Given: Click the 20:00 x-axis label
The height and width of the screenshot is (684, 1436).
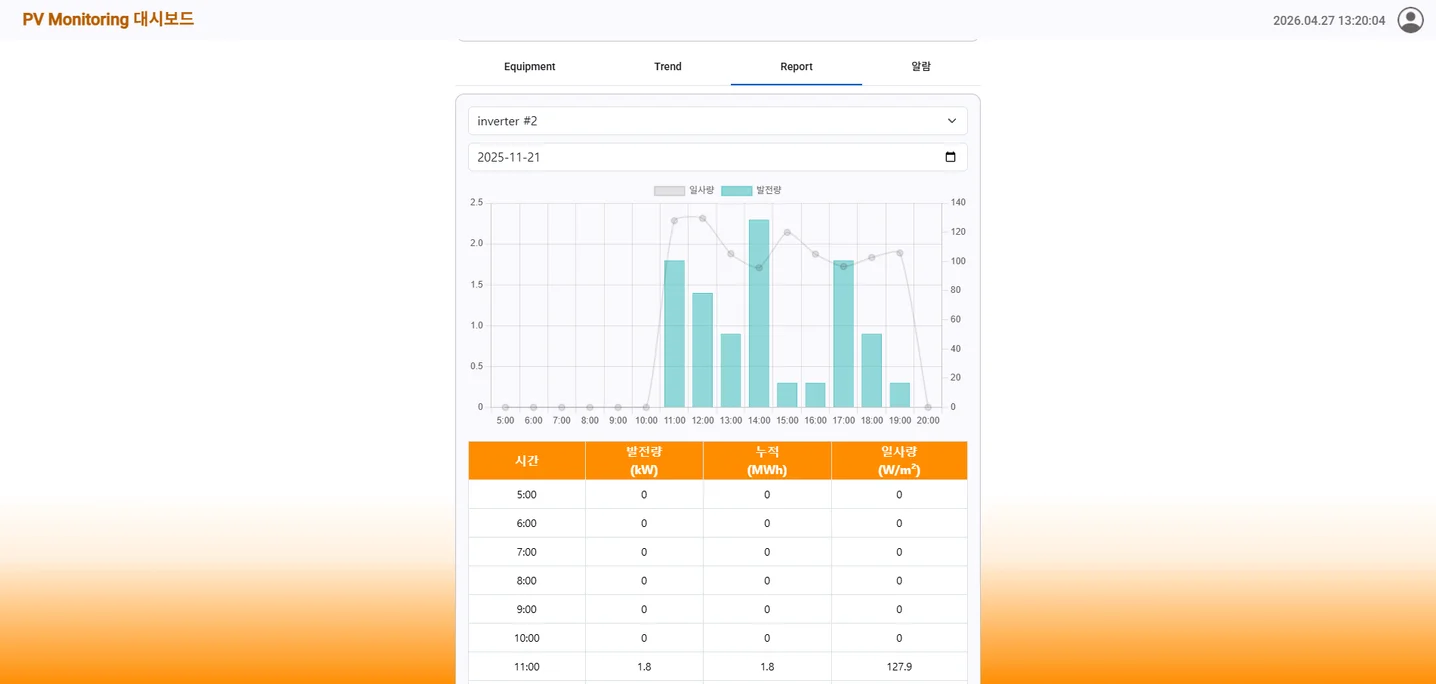Looking at the screenshot, I should point(928,421).
